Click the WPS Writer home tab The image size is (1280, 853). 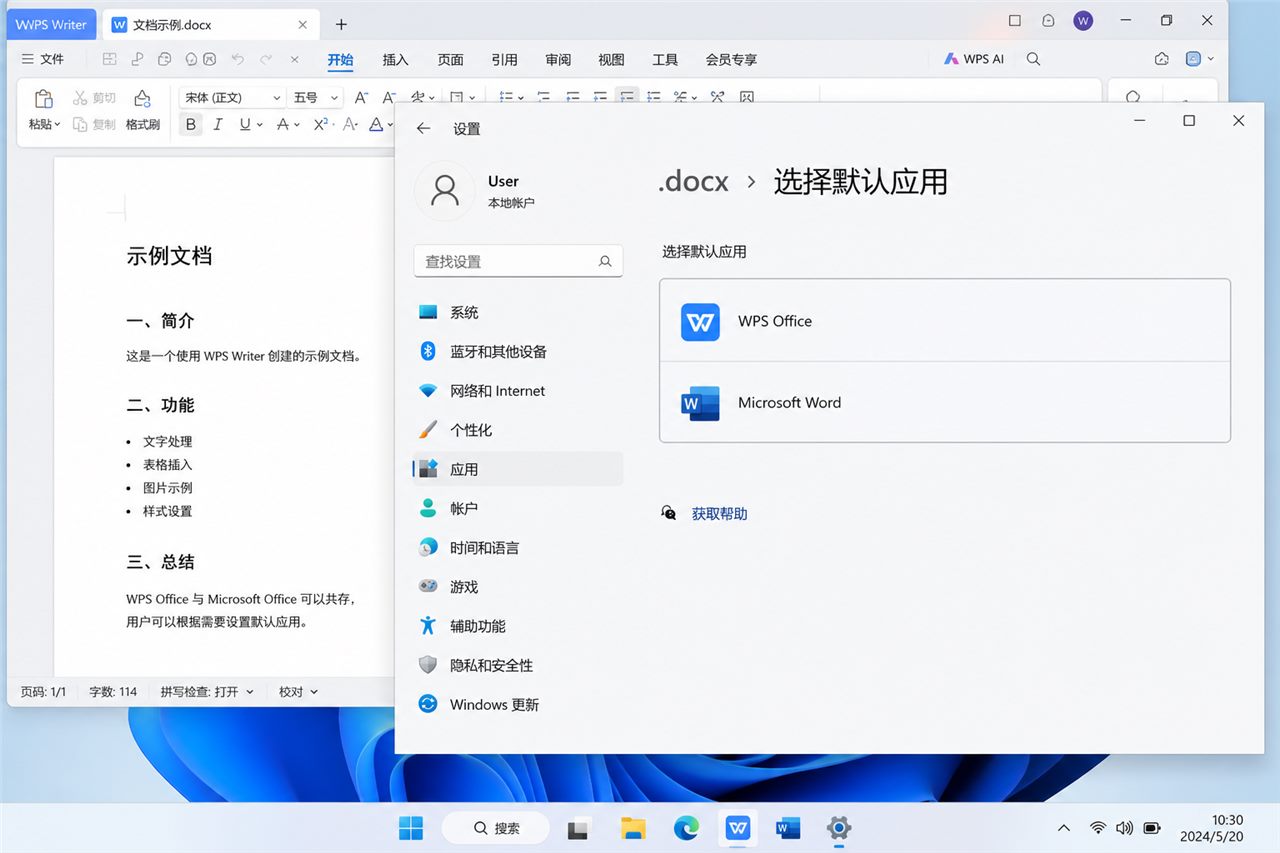point(52,24)
